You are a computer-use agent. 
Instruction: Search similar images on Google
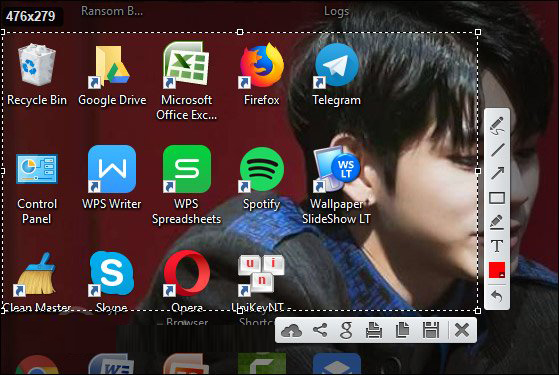[346, 330]
